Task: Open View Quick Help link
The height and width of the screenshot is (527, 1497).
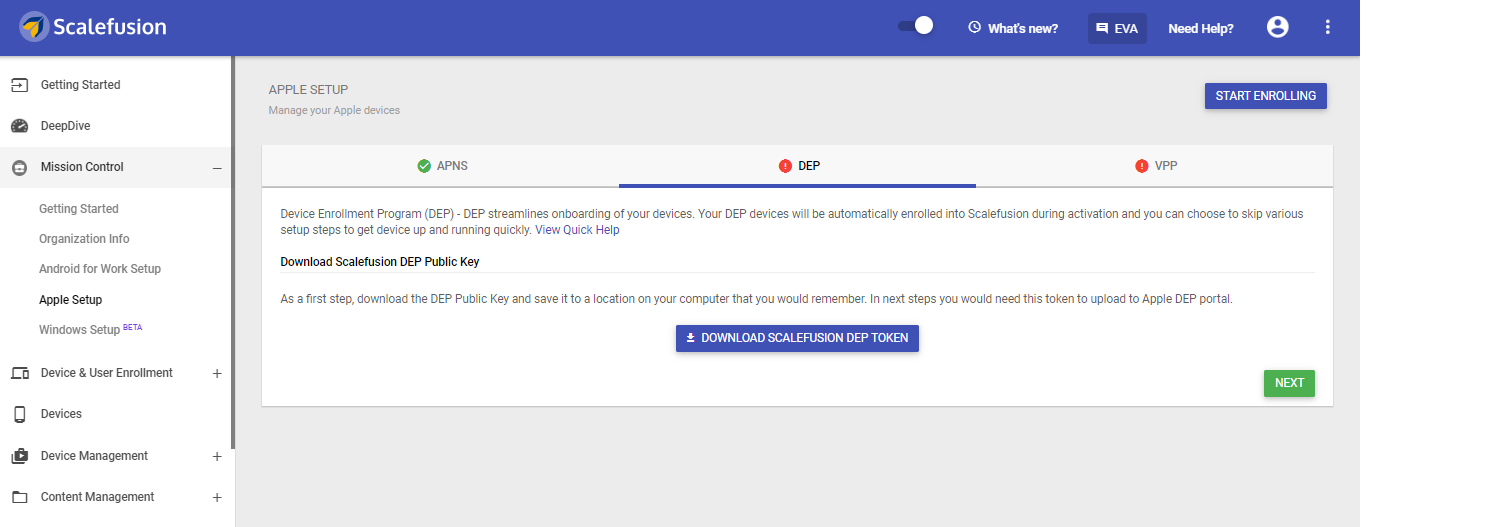Action: click(577, 230)
